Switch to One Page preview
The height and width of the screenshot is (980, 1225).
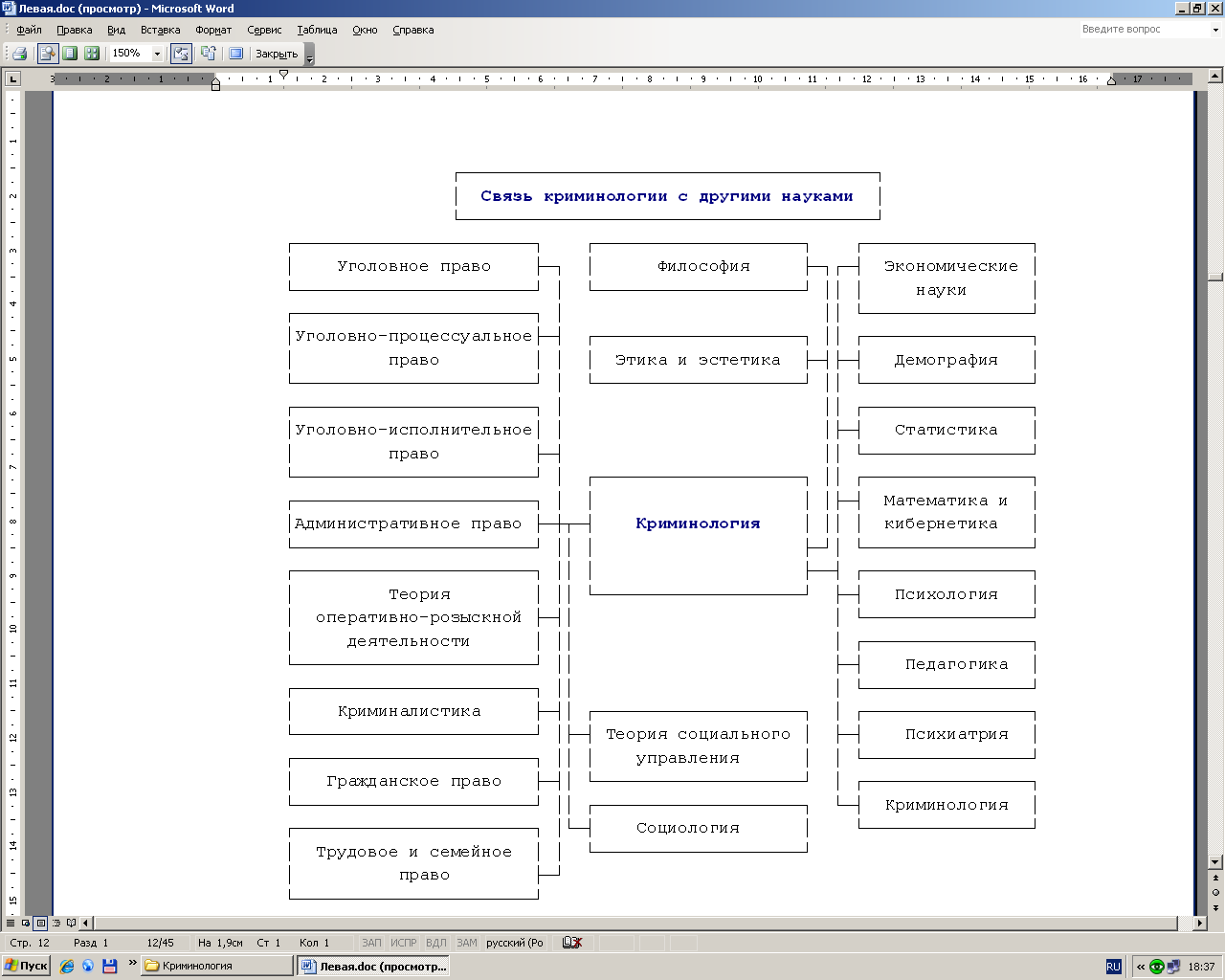click(x=70, y=54)
